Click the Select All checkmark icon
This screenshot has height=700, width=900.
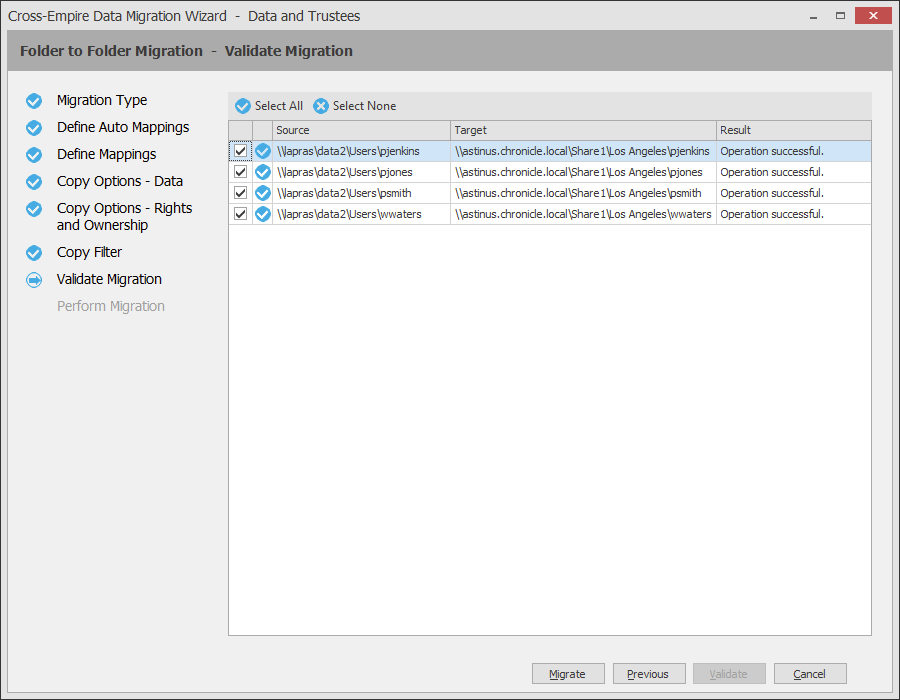(x=243, y=106)
